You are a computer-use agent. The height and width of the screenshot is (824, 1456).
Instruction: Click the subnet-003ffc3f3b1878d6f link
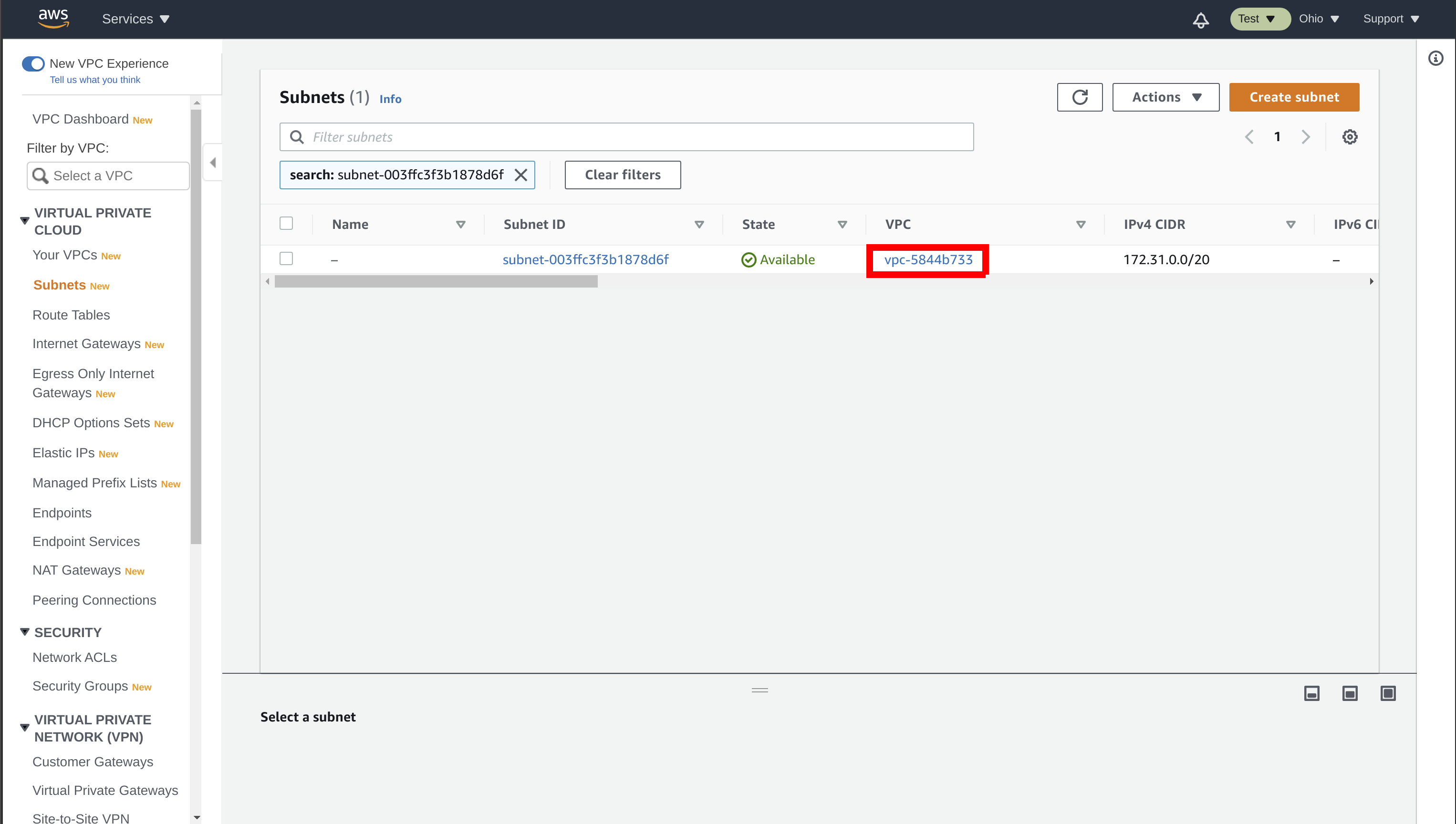pyautogui.click(x=586, y=259)
